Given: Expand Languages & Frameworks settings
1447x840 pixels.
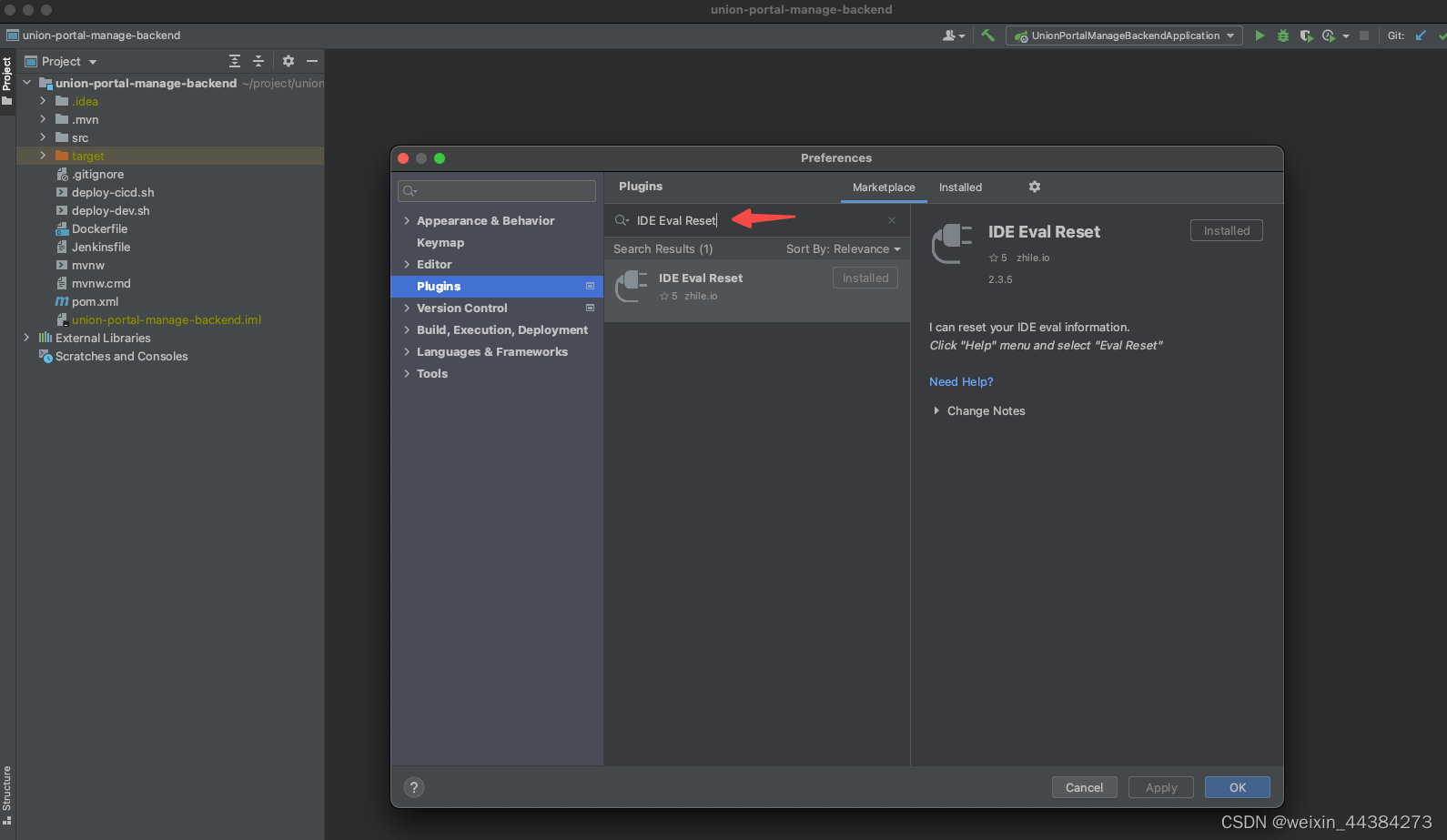Looking at the screenshot, I should point(407,352).
